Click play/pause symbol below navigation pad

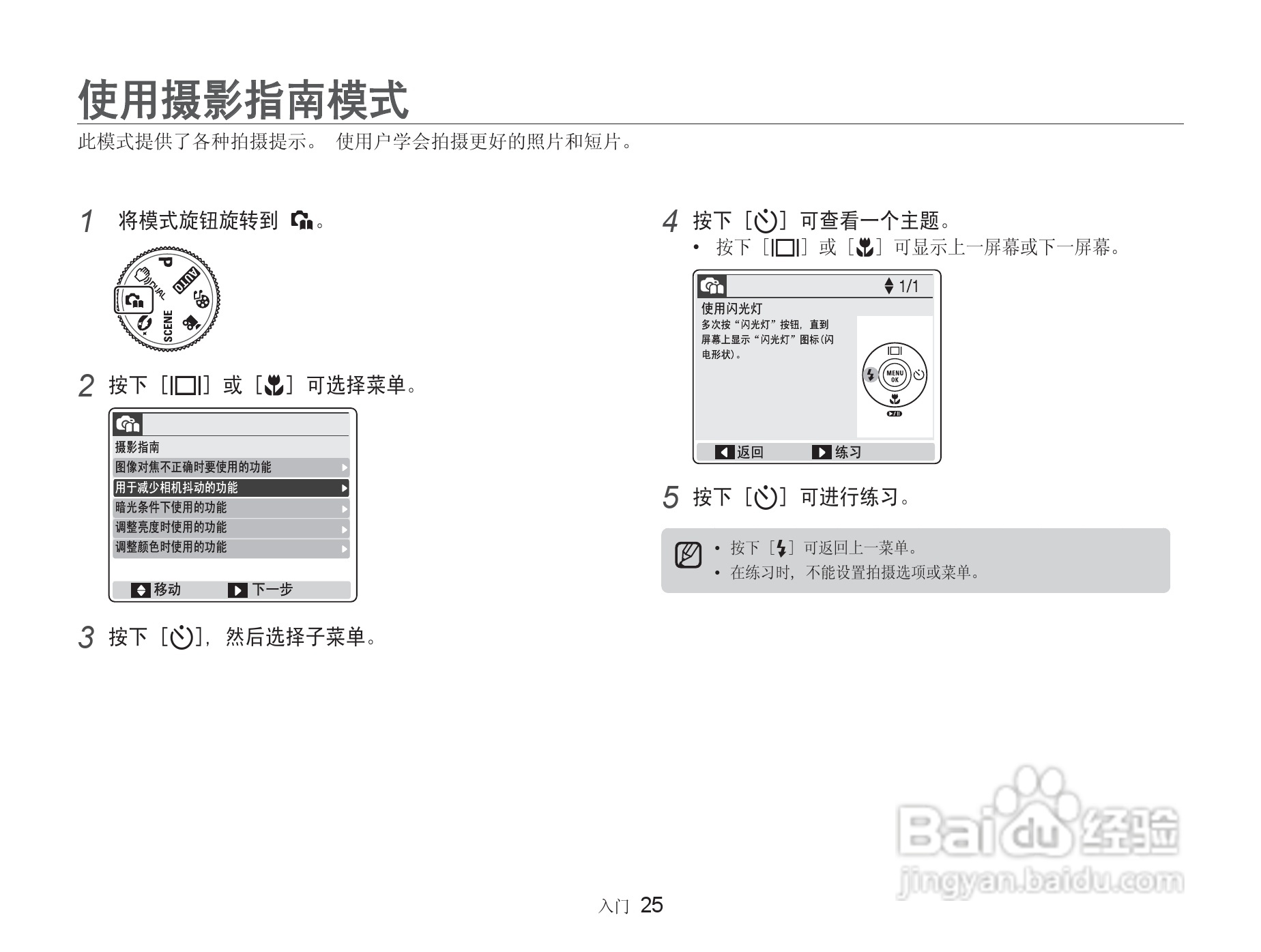click(x=895, y=414)
